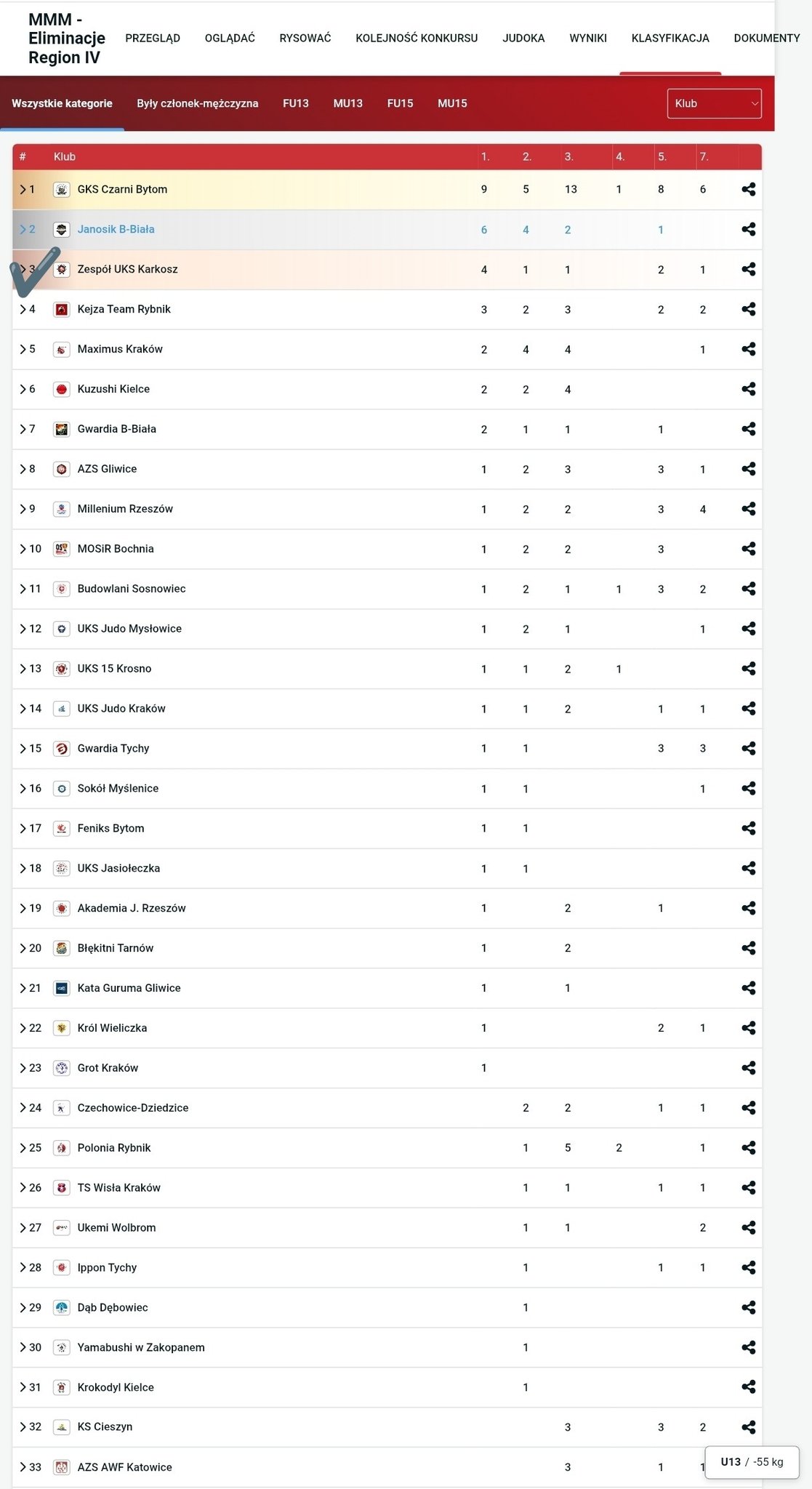Share Millenium Rzeszów results
812x1489 pixels.
click(x=748, y=509)
